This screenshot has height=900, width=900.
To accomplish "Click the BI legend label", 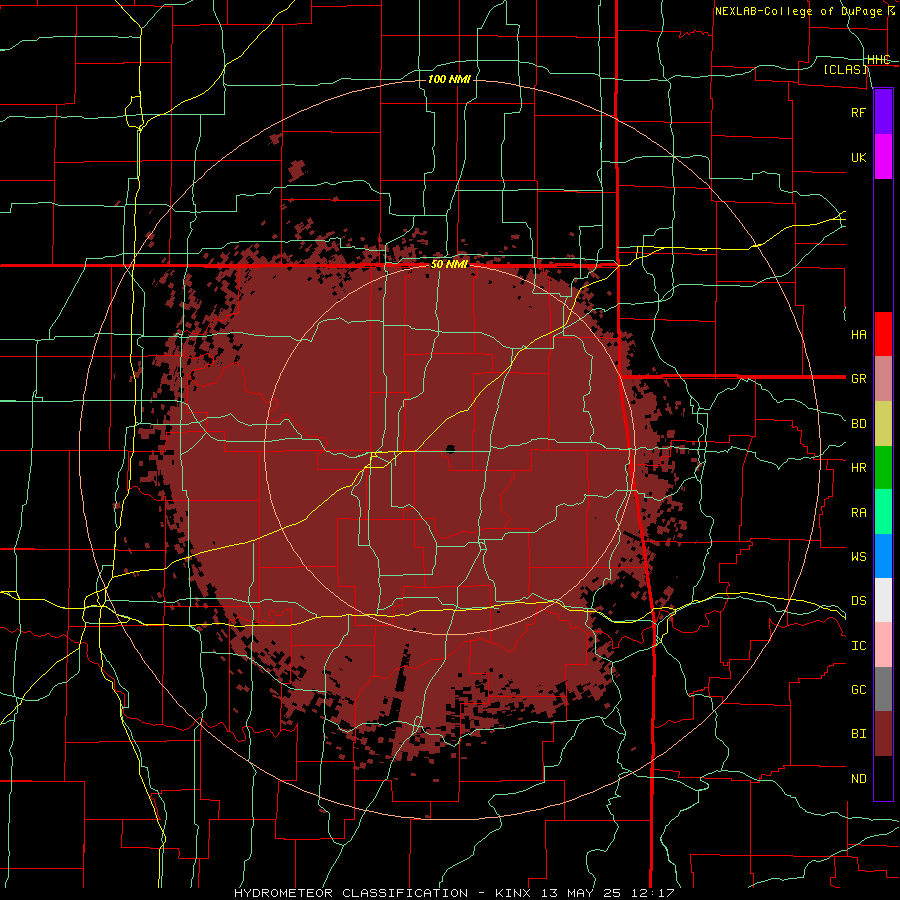I will 858,734.
